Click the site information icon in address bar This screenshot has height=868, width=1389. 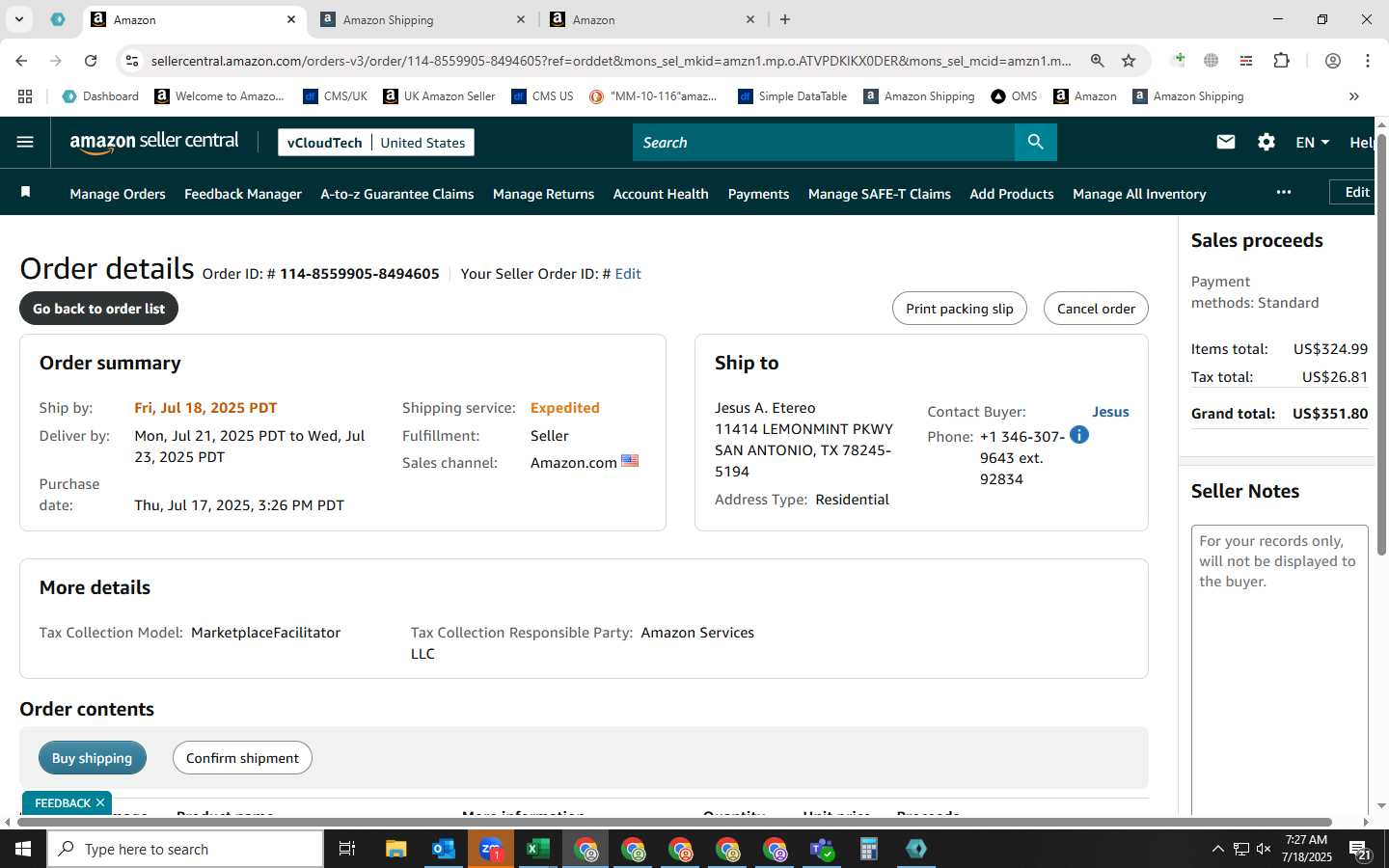pos(132,61)
